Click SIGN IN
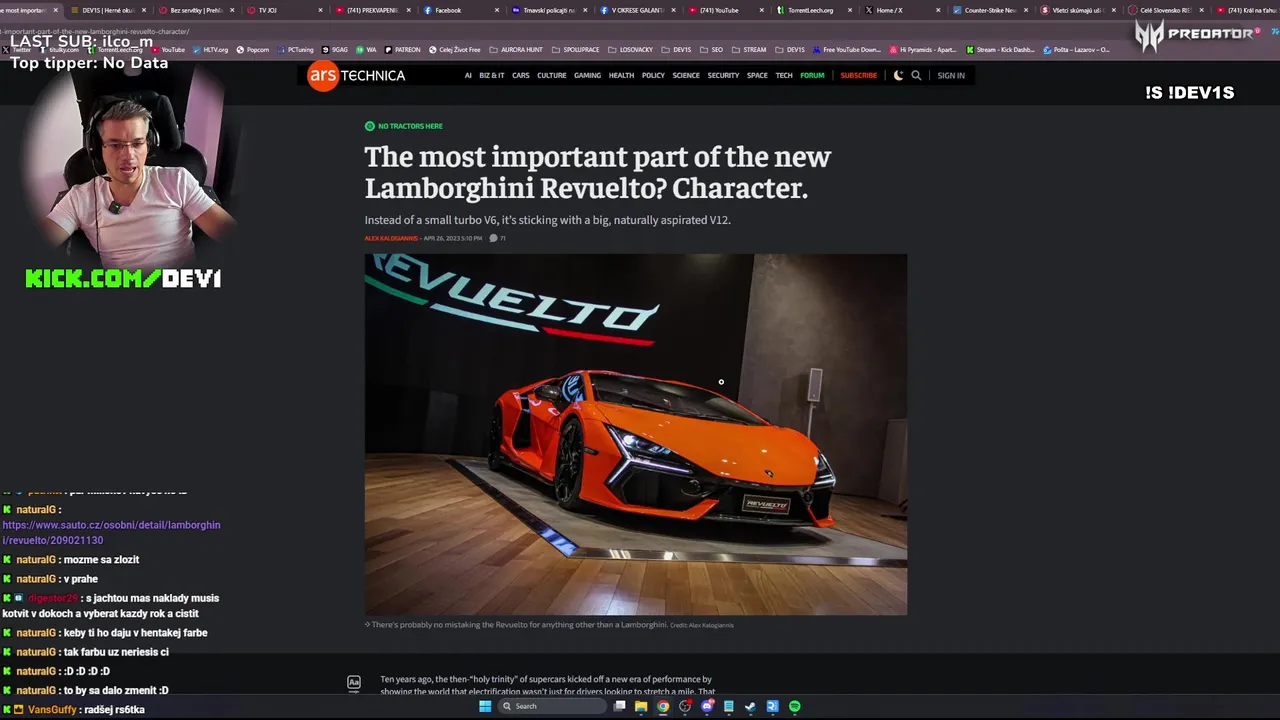This screenshot has width=1280, height=720. tap(951, 75)
